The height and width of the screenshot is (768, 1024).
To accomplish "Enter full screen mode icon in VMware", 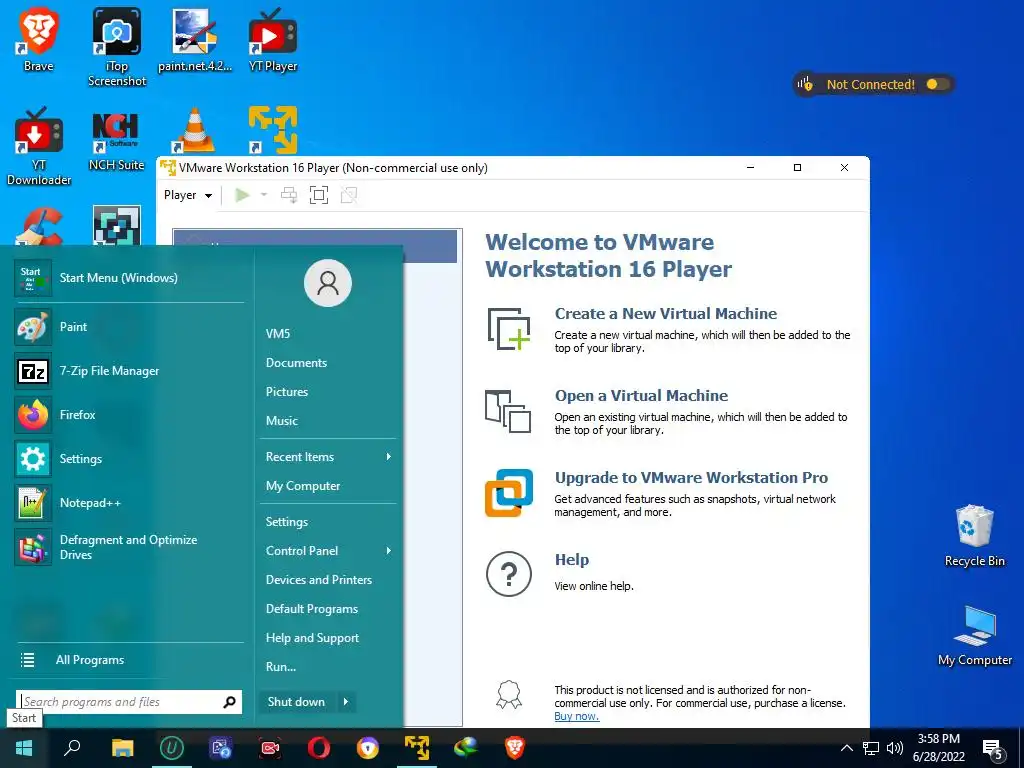I will point(319,195).
